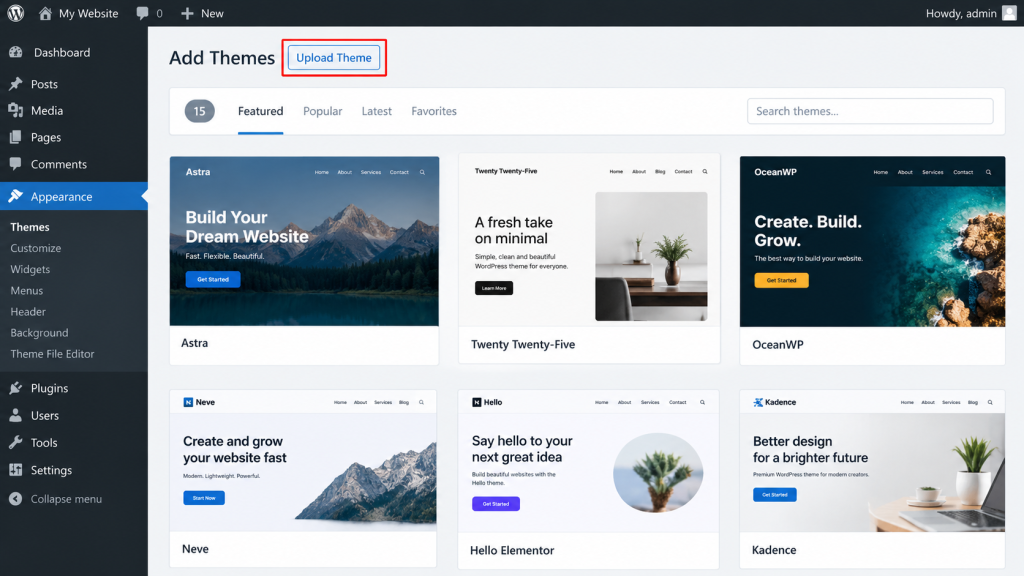Click My Website in admin bar
The image size is (1024, 576).
(88, 13)
